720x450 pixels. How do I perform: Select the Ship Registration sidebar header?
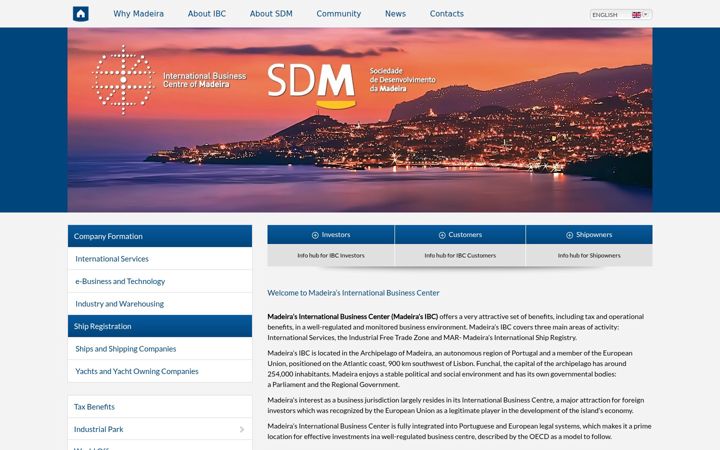tap(160, 326)
